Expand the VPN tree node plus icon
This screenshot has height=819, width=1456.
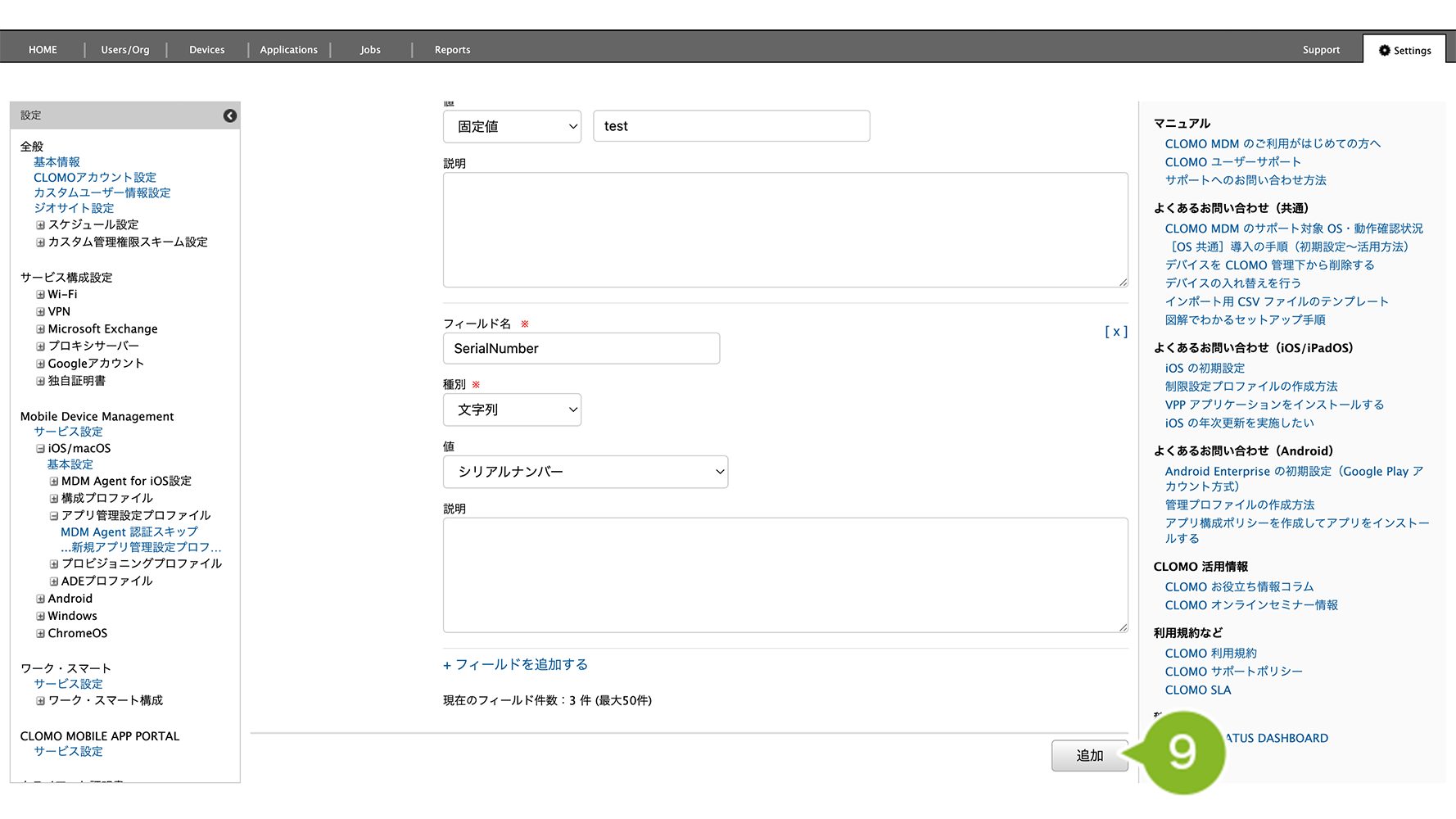(40, 312)
